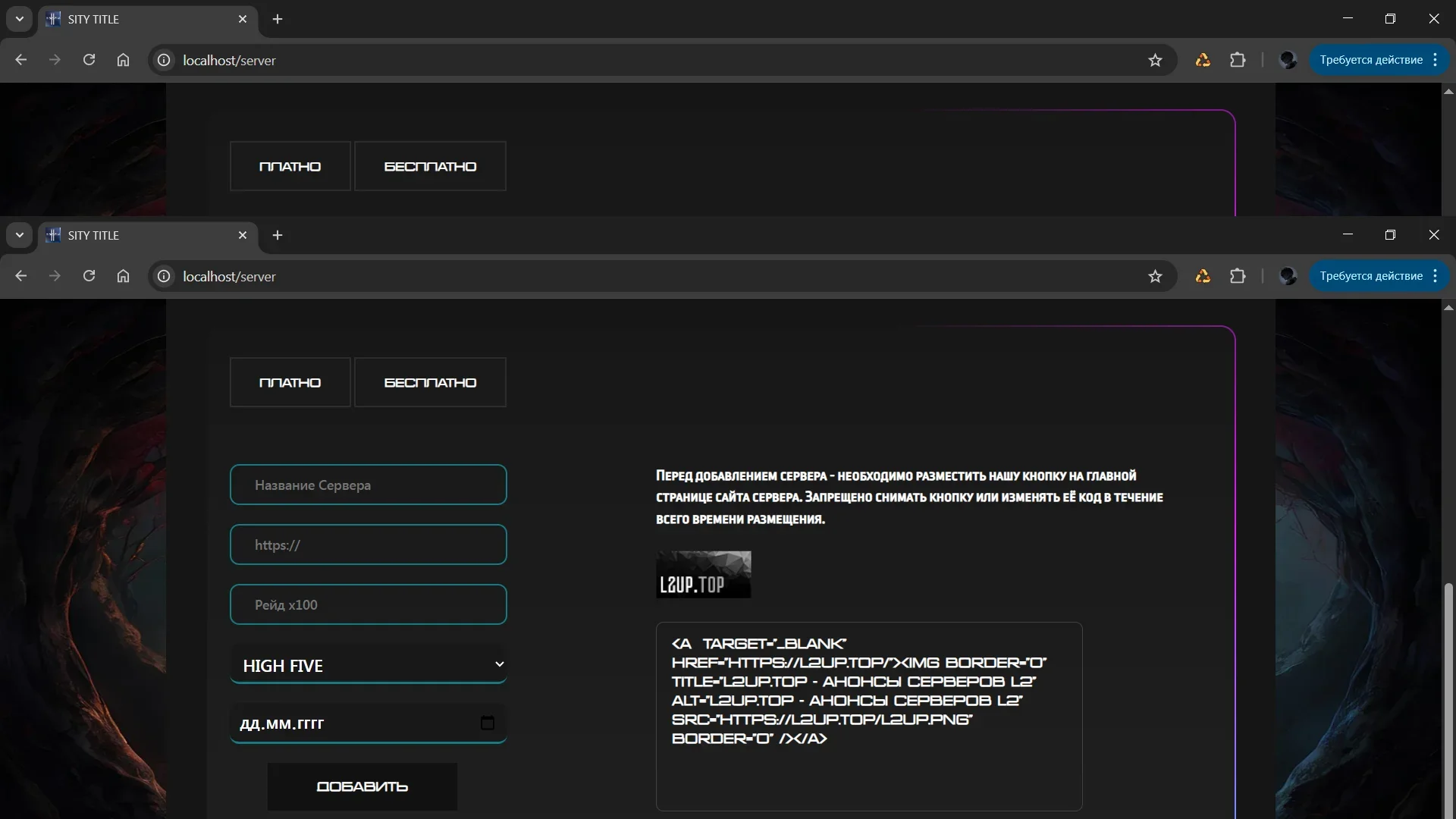
Task: Choose the БЕСПЛАТНО option in front window
Action: pyautogui.click(x=430, y=382)
